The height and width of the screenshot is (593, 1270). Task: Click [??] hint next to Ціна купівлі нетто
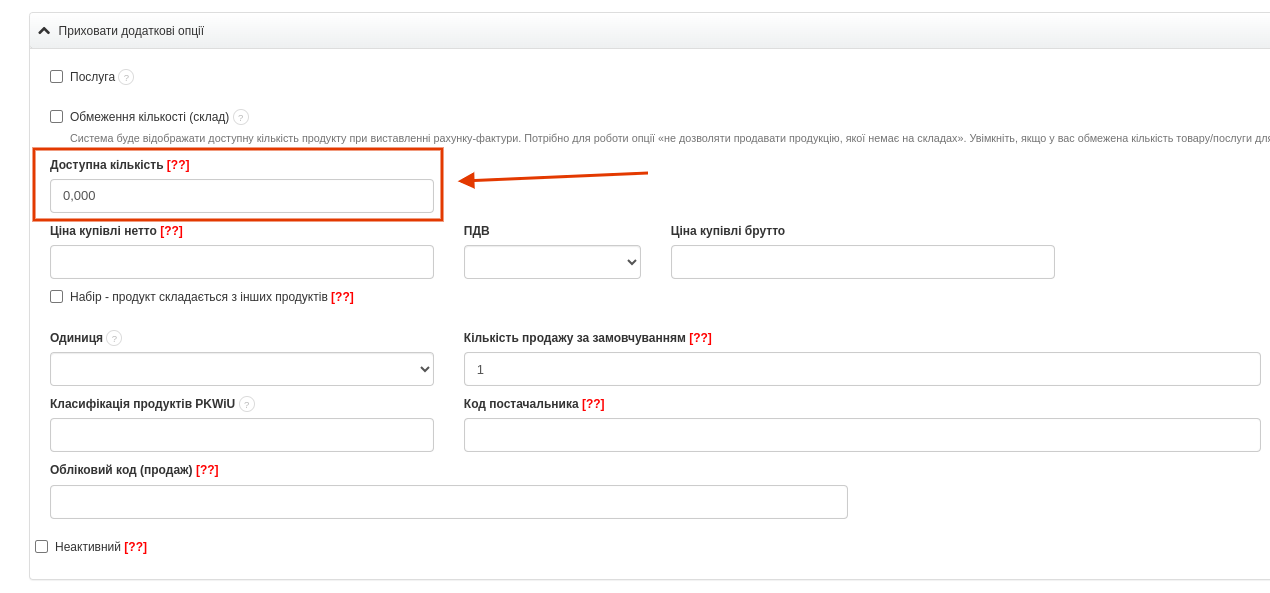(171, 231)
